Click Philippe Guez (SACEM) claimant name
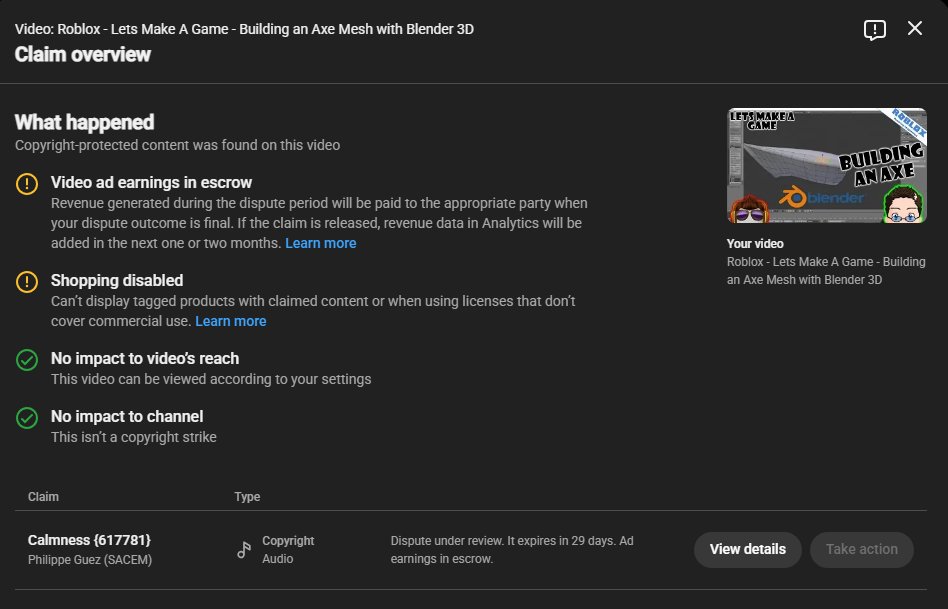Viewport: 948px width, 609px height. (x=90, y=560)
